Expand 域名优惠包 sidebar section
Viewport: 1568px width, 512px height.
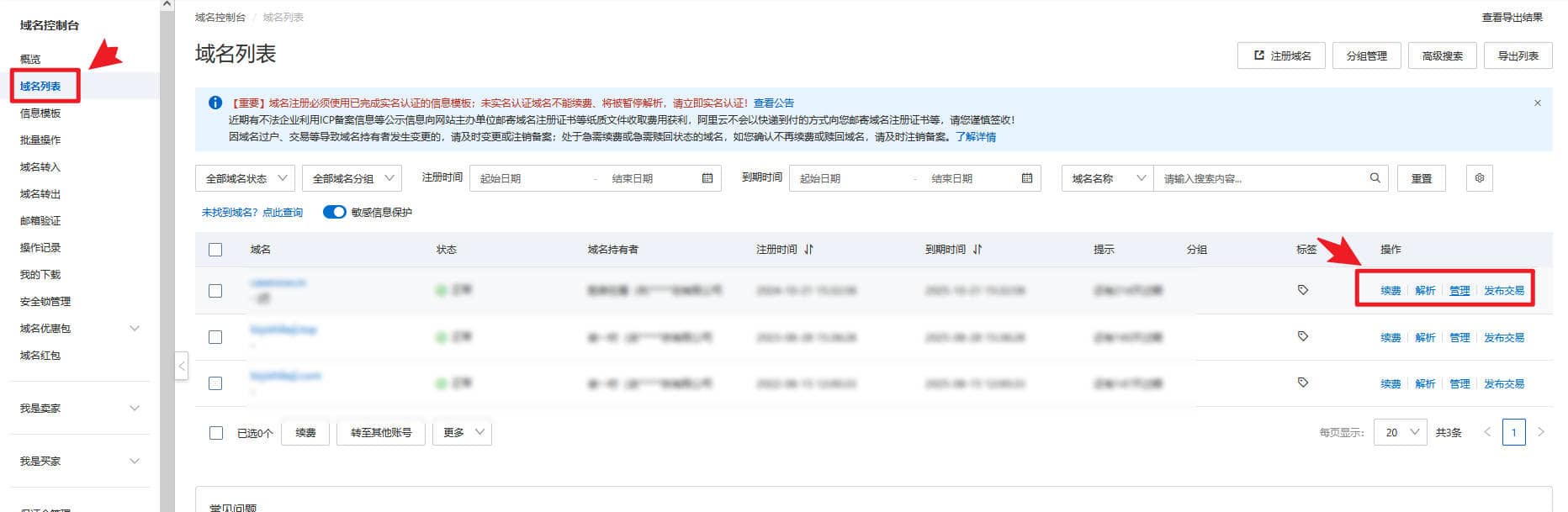coord(134,329)
